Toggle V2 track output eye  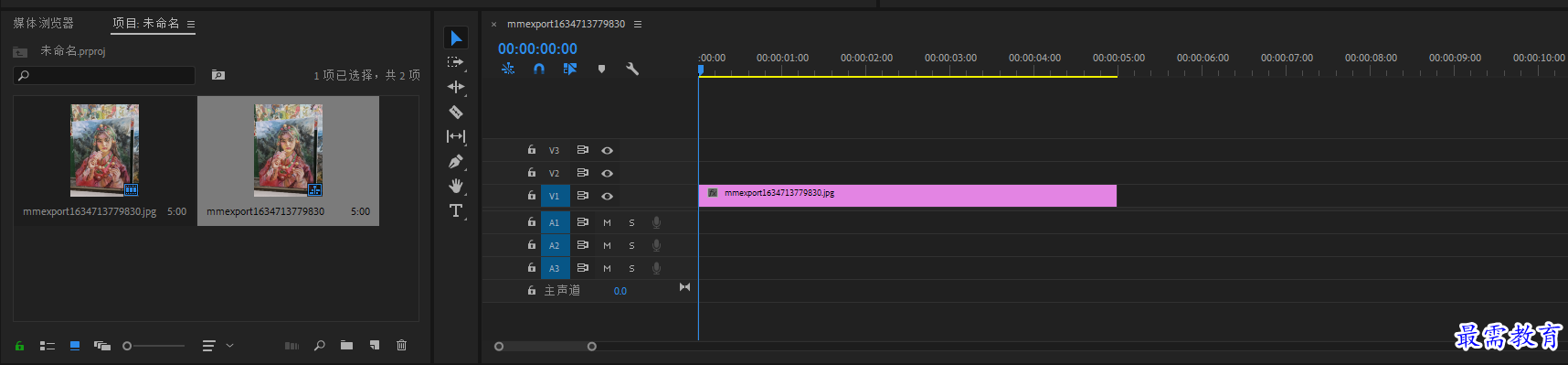coord(607,173)
